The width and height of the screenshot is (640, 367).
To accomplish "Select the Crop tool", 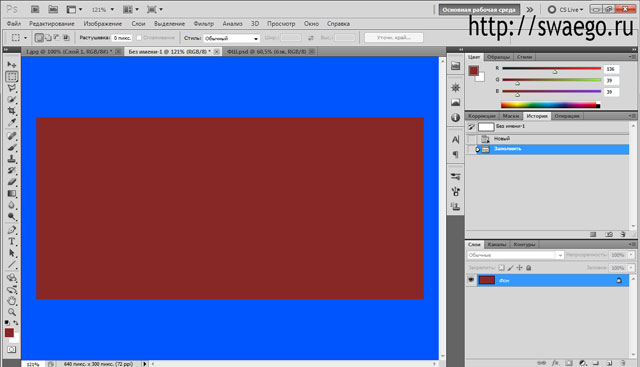I will (x=11, y=111).
